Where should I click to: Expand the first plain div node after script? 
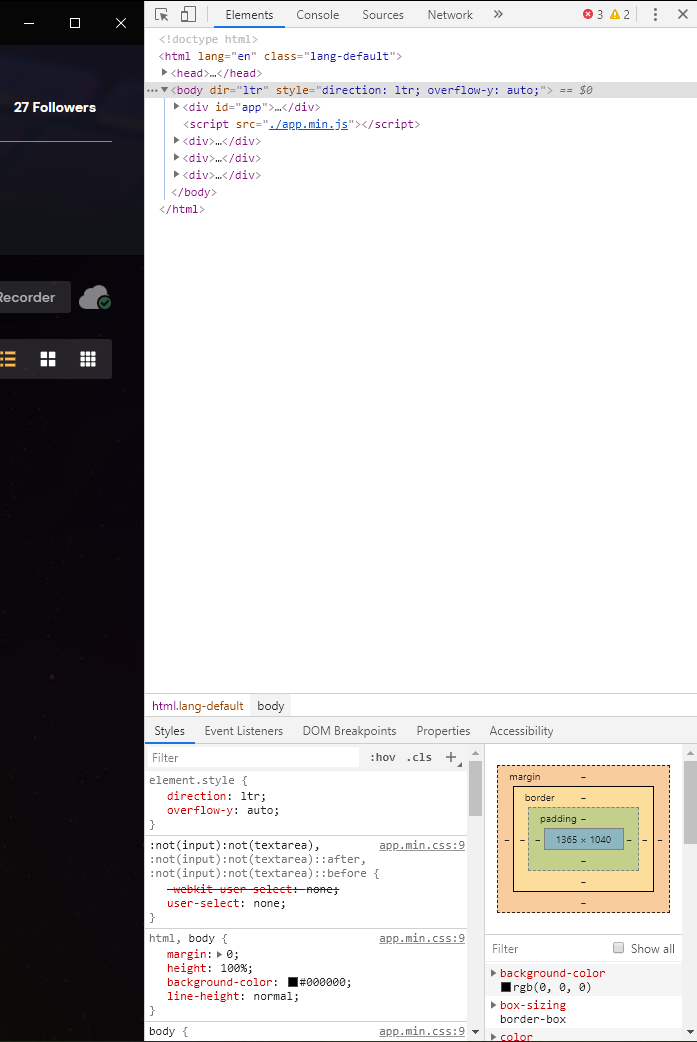[x=177, y=140]
